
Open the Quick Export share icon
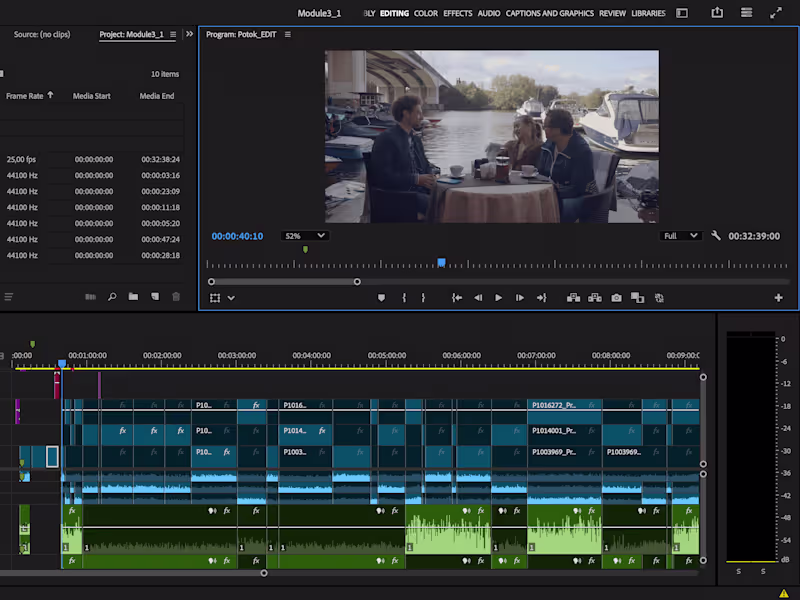click(716, 13)
